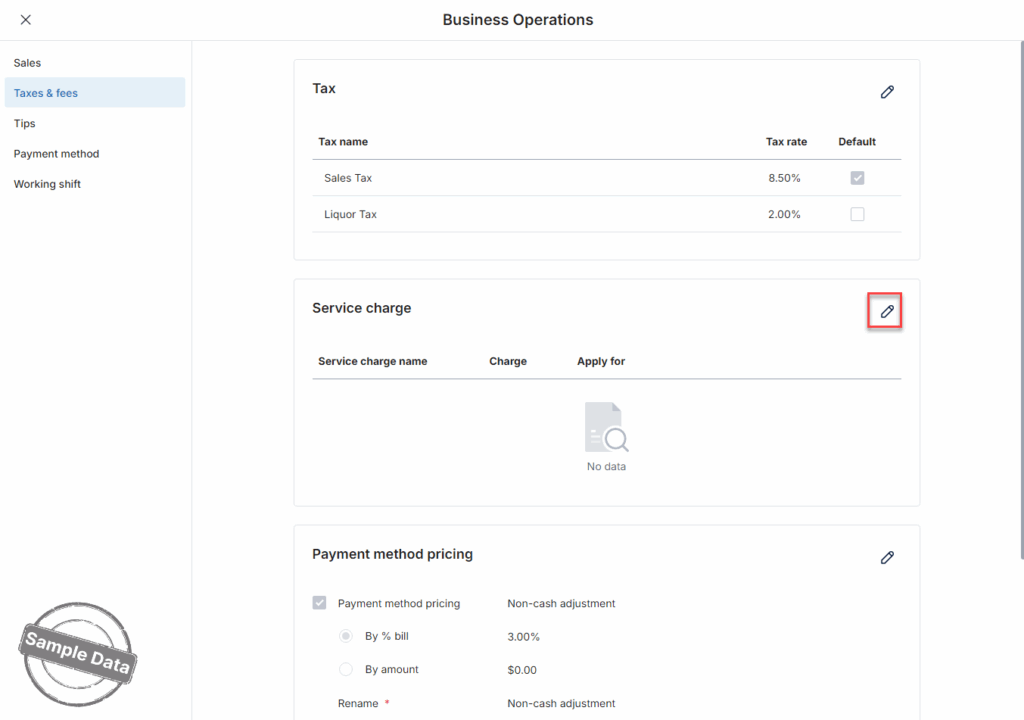Edit the Tax section with pencil icon
1024x720 pixels.
pyautogui.click(x=886, y=92)
